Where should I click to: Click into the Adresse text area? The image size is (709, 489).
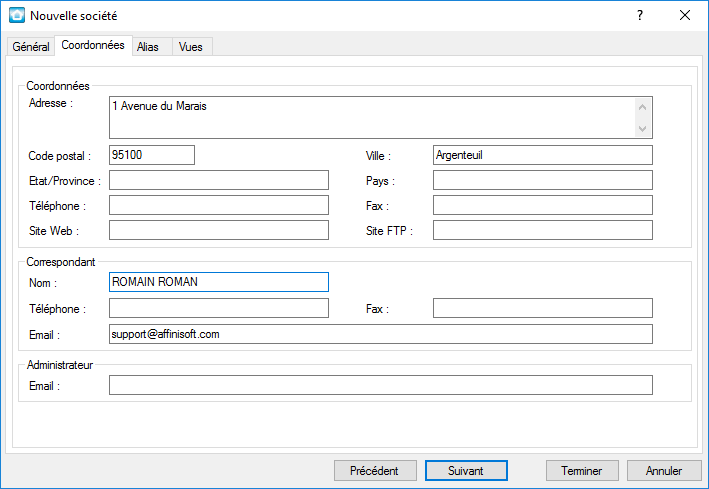click(381, 117)
